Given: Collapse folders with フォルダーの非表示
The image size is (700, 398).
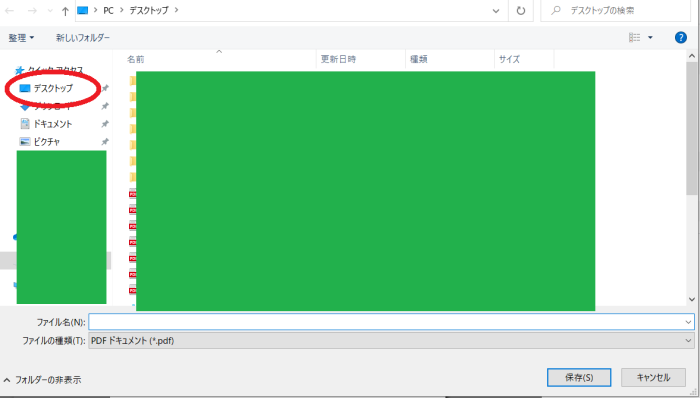Looking at the screenshot, I should coord(42,380).
